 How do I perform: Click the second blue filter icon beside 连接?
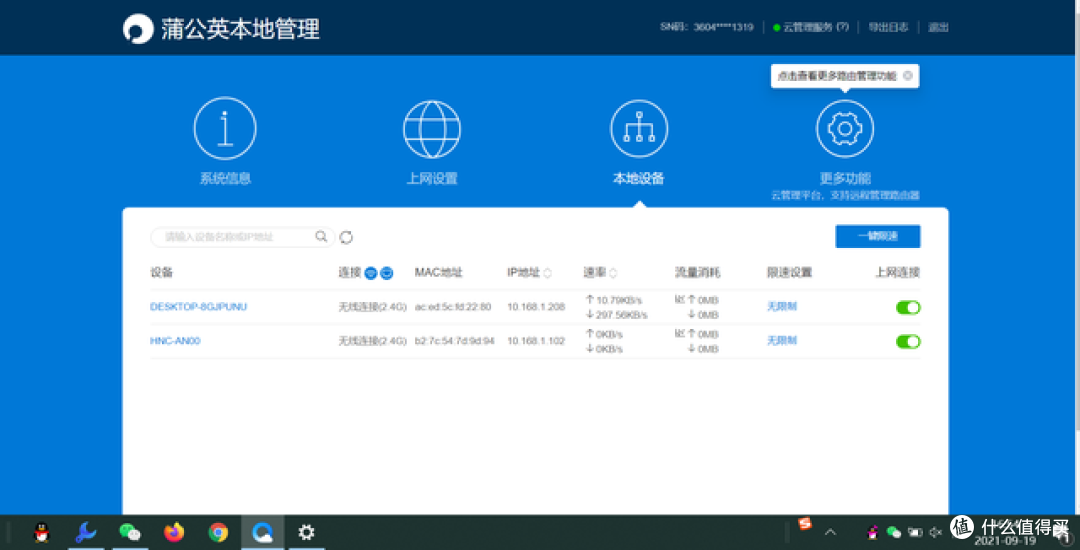[386, 273]
